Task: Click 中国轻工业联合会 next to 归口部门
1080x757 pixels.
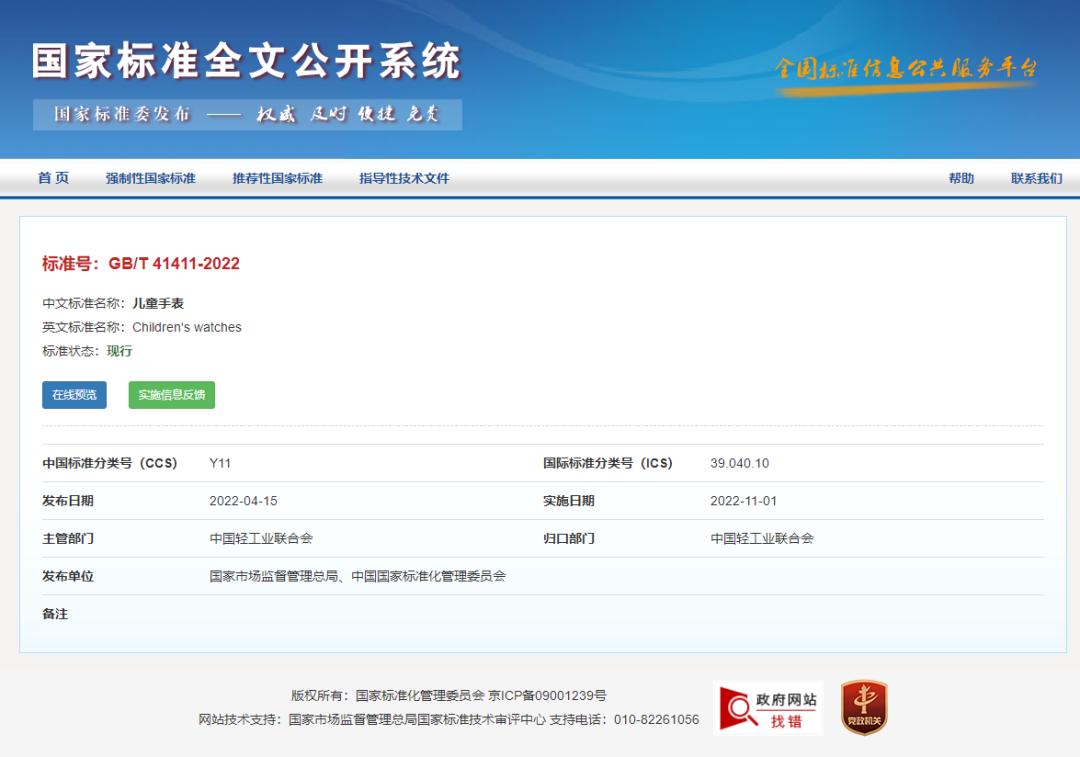Action: click(762, 538)
